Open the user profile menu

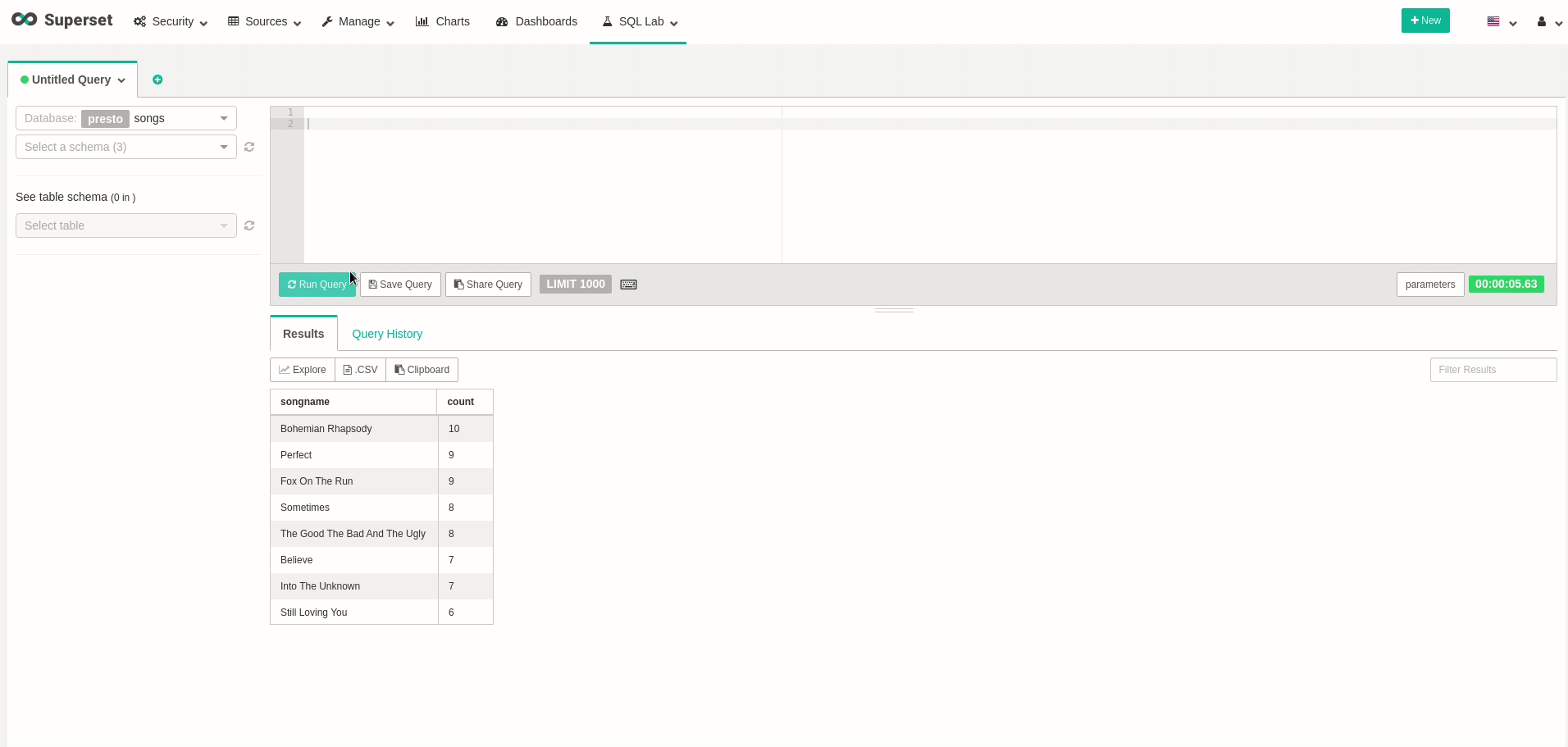click(1549, 22)
